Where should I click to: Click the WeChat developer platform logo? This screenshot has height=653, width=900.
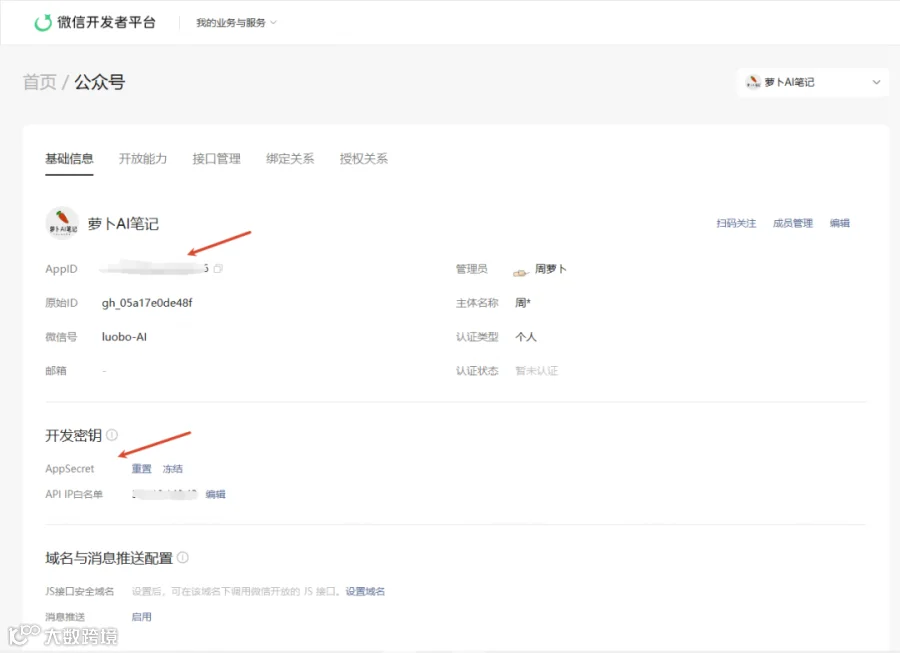click(x=95, y=22)
